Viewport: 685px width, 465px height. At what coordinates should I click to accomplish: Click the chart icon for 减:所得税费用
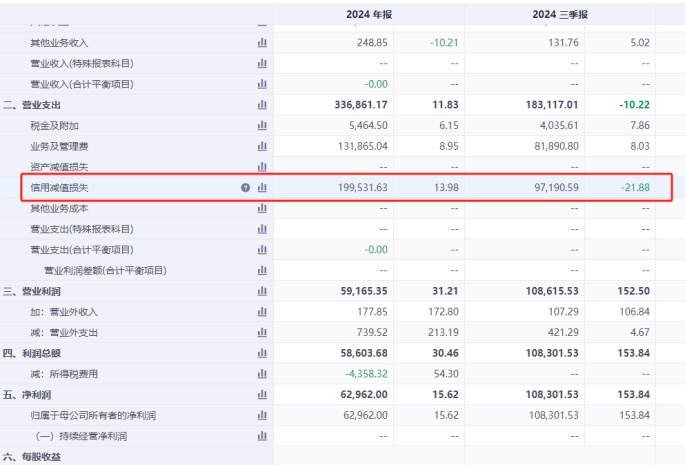tap(262, 373)
